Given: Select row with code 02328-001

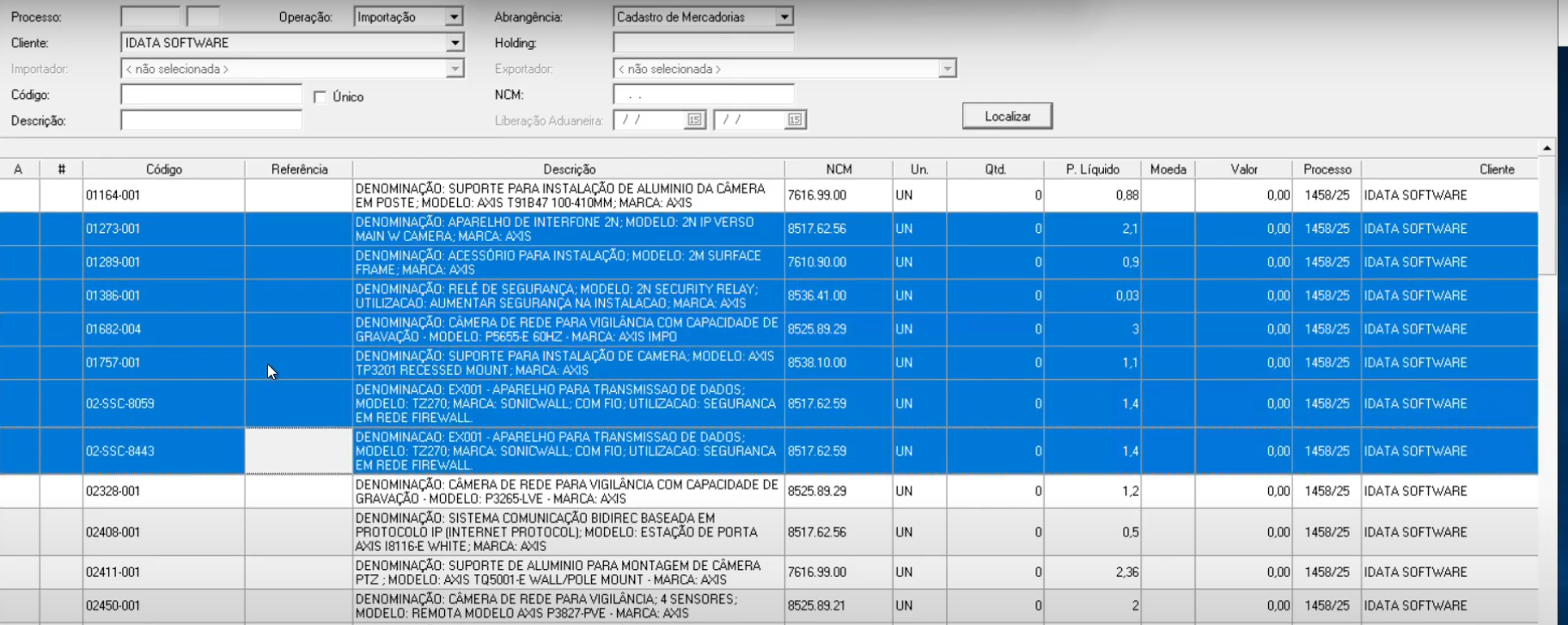Looking at the screenshot, I should (163, 492).
